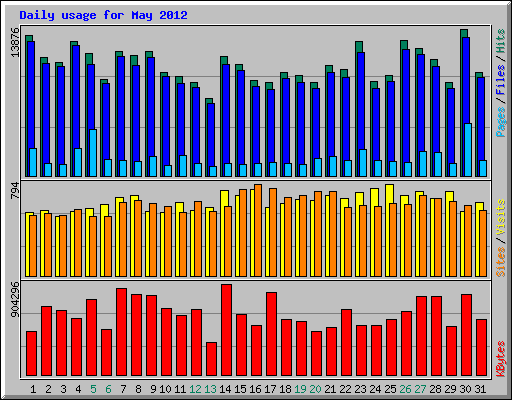Click the blue Files bar for day 30

[466, 80]
